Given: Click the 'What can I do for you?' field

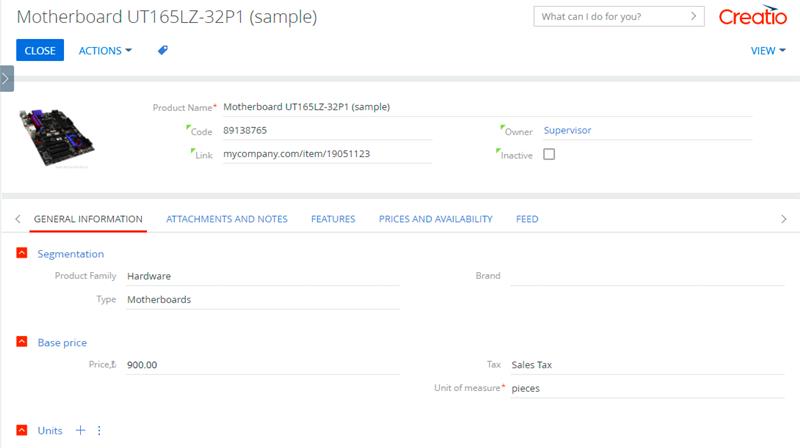Looking at the screenshot, I should point(619,16).
